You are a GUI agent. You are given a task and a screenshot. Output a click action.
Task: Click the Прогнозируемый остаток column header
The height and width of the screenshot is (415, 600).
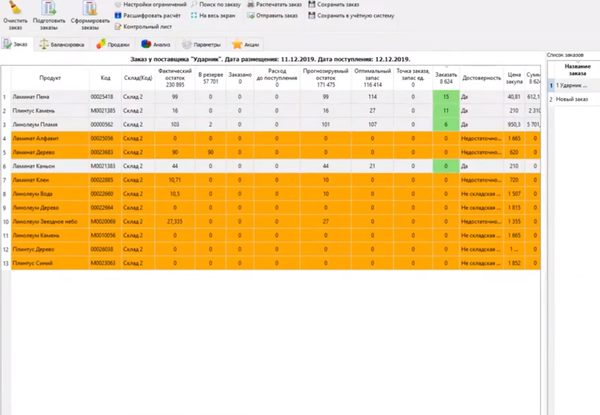326,78
